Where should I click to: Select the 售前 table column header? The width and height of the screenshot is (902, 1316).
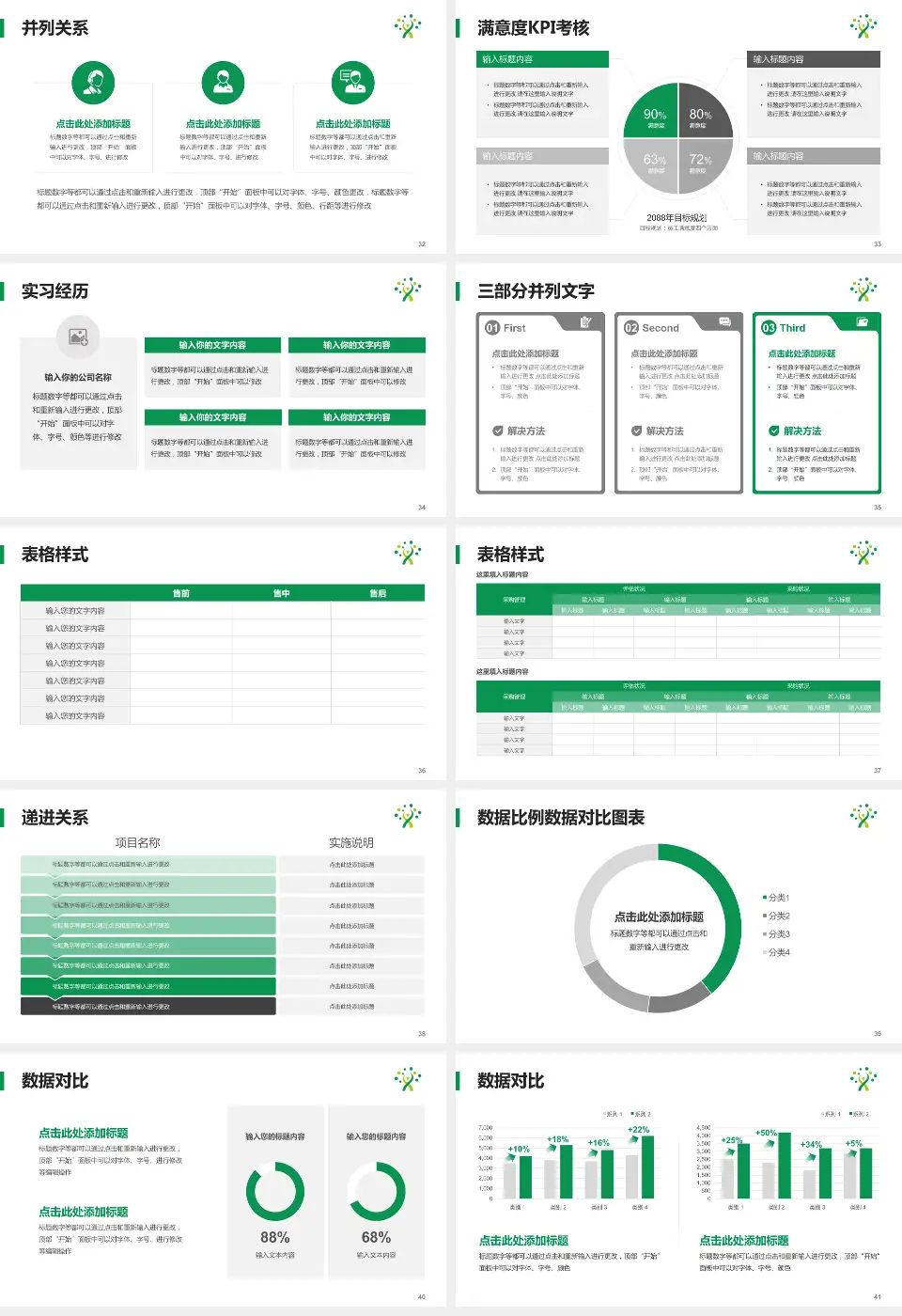click(181, 593)
